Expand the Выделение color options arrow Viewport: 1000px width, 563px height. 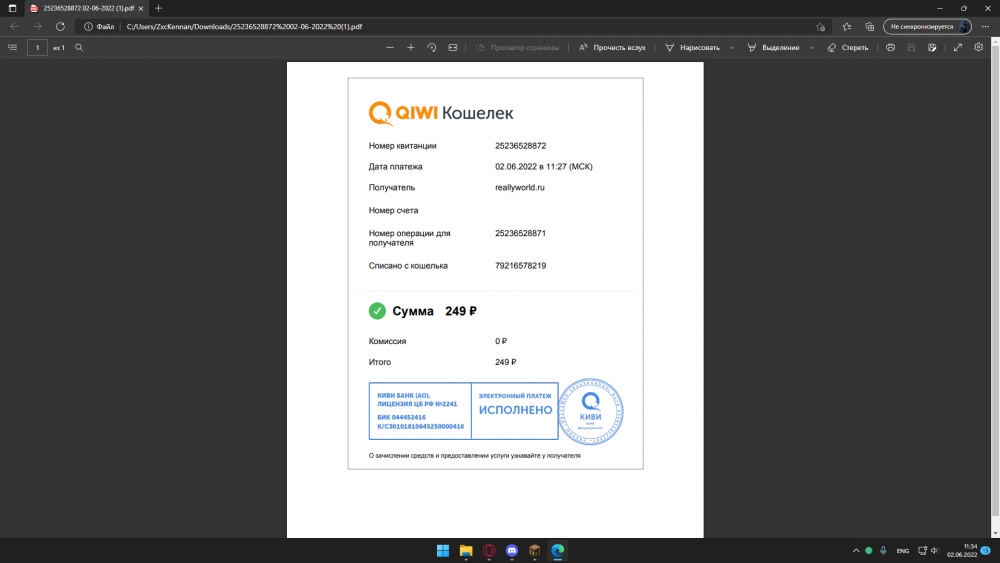(x=812, y=48)
